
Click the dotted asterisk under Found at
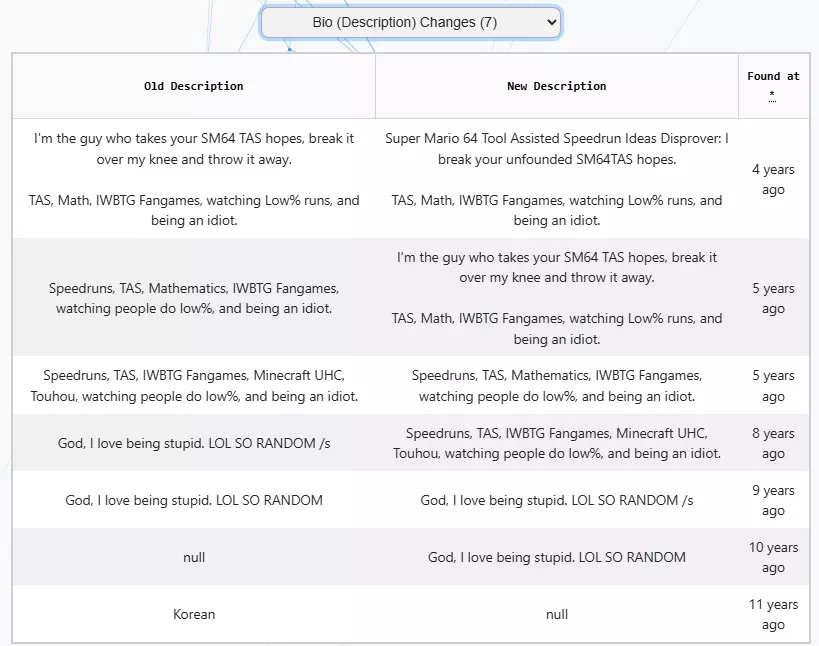[x=773, y=96]
